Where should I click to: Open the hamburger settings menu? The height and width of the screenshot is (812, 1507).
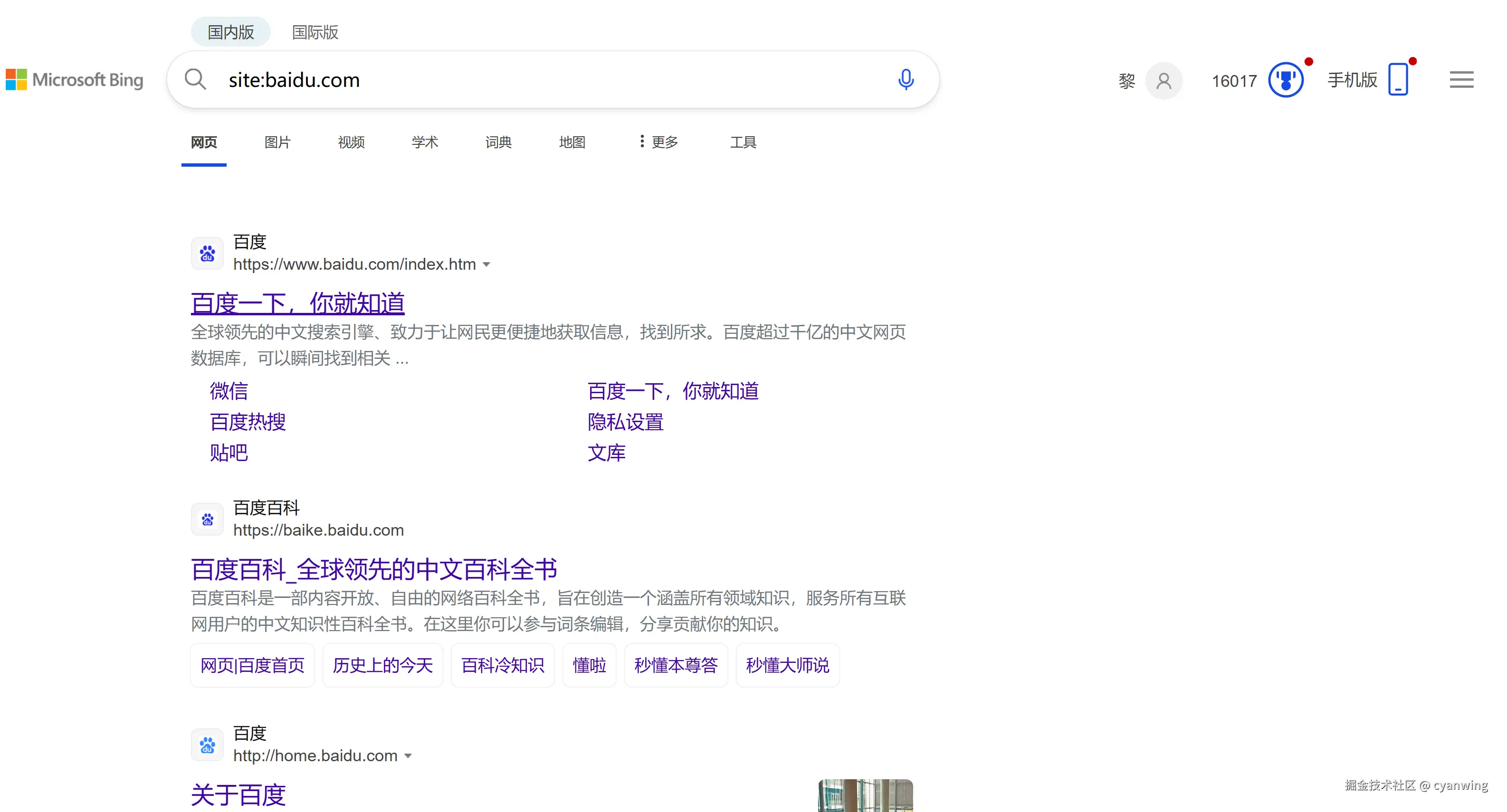1461,79
